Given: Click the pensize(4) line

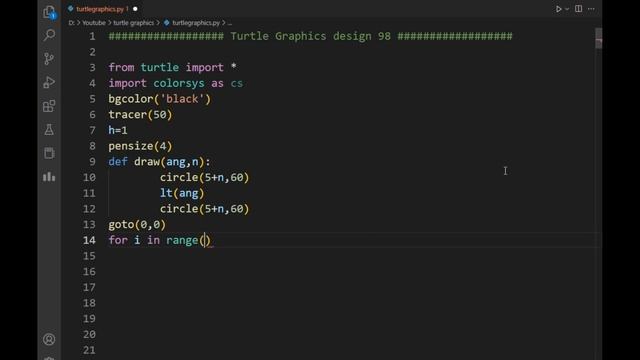Looking at the screenshot, I should tap(140, 146).
